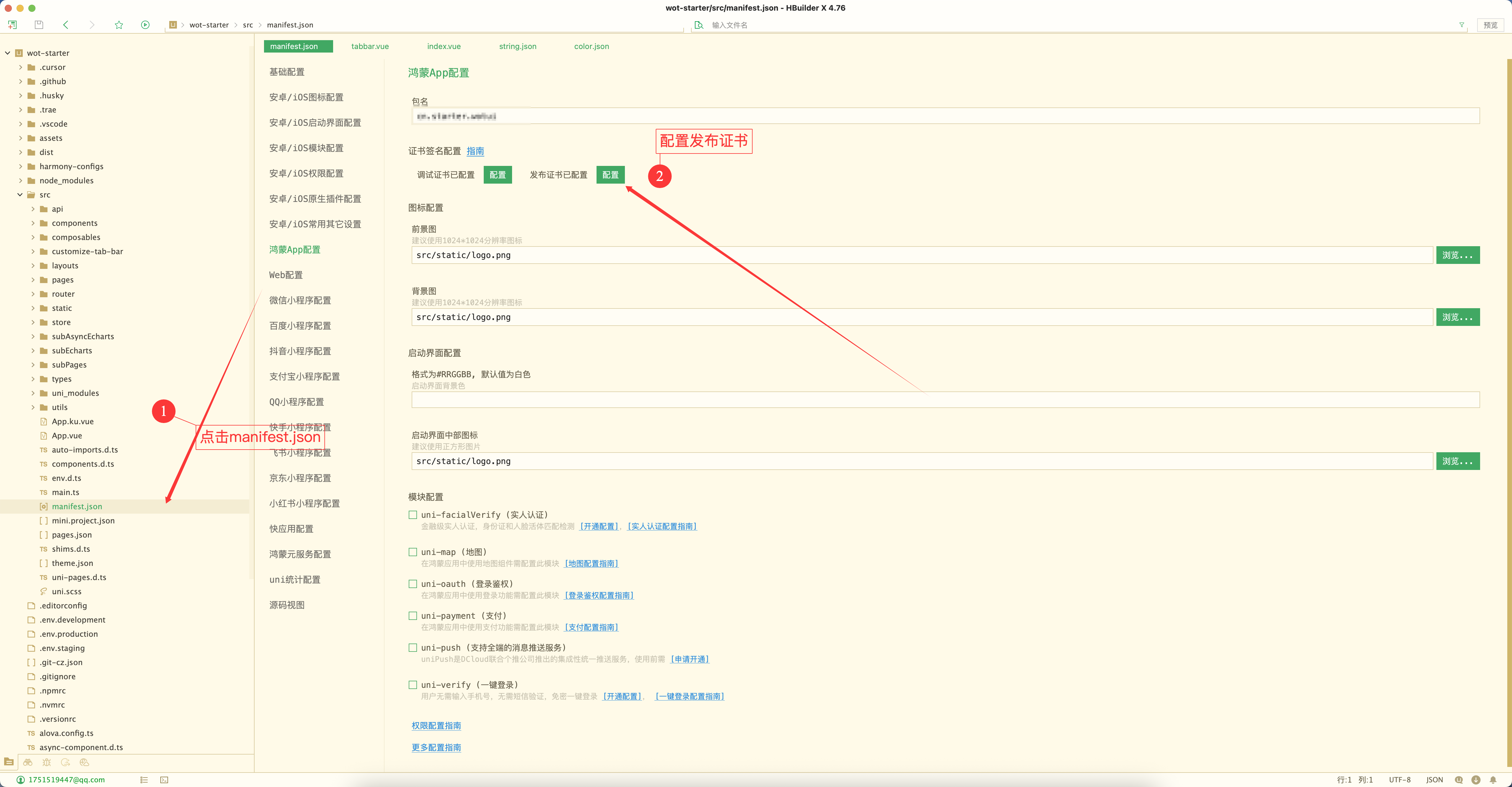1512x787 pixels.
Task: Tick the uni-push checkbox
Action: [413, 648]
